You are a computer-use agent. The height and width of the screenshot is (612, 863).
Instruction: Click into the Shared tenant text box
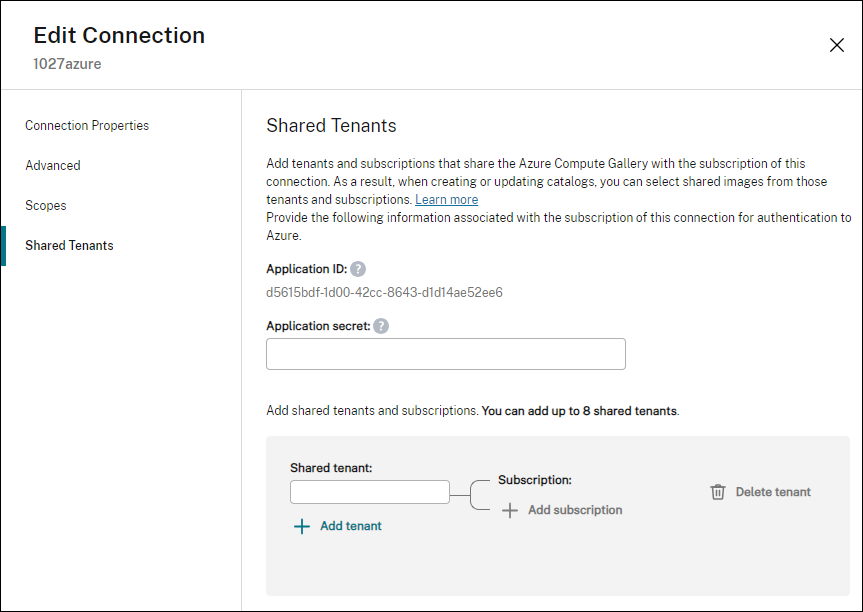[x=369, y=492]
